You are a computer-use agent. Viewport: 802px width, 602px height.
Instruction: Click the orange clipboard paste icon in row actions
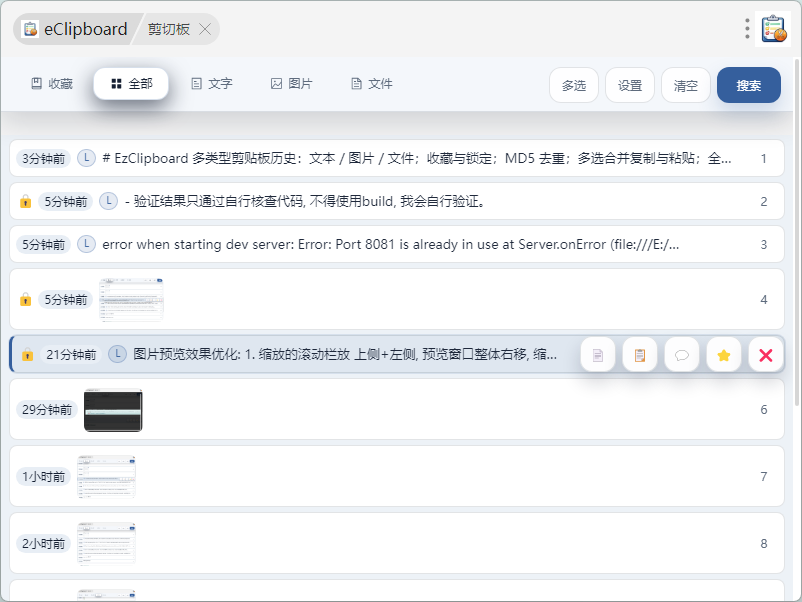tap(640, 355)
